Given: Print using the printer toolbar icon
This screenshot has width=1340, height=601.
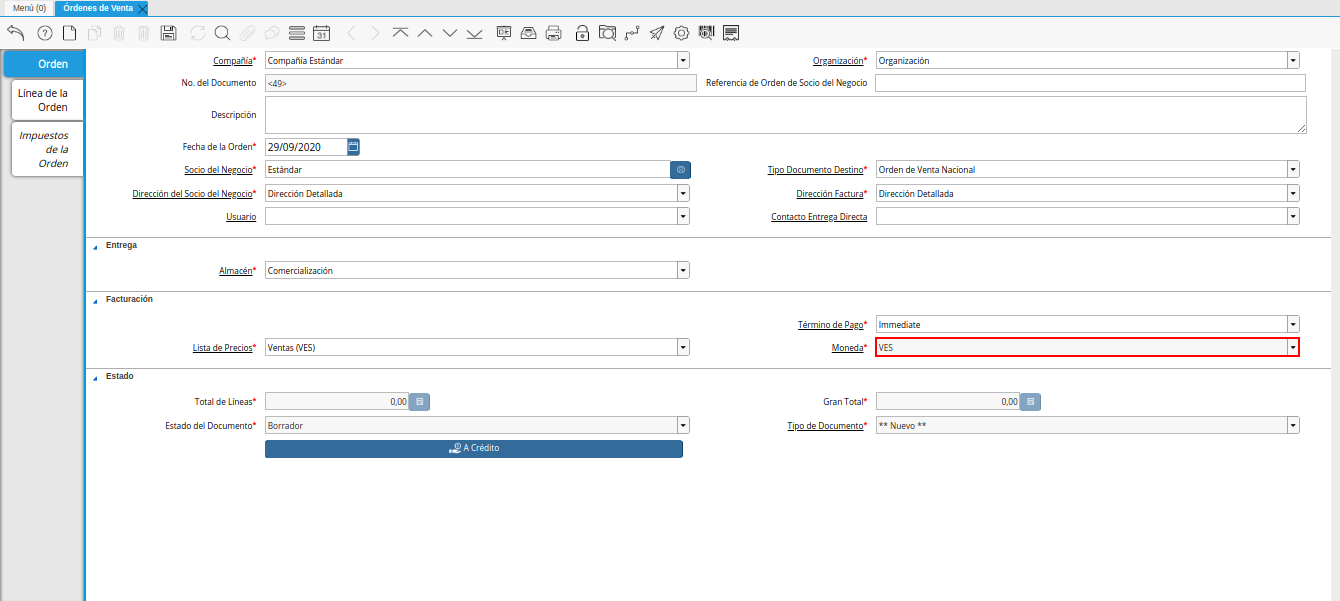Looking at the screenshot, I should coord(553,33).
